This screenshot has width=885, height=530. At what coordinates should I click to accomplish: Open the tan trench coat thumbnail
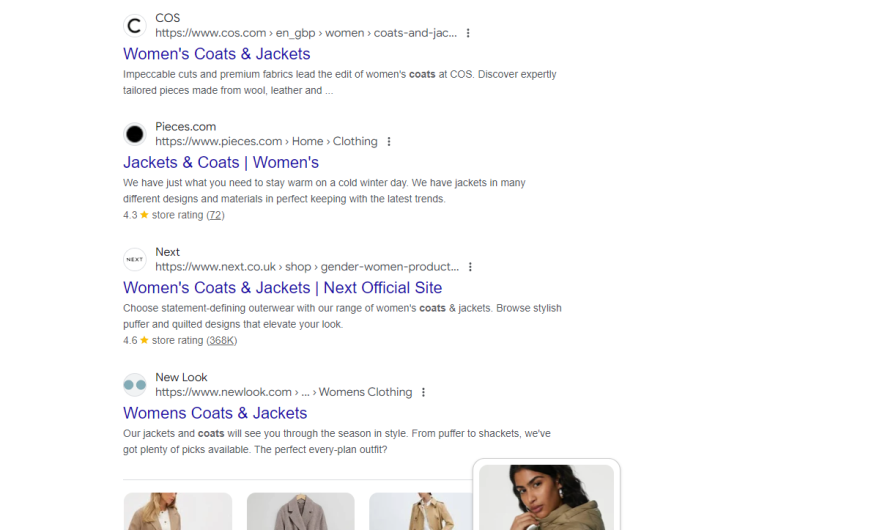(420, 511)
